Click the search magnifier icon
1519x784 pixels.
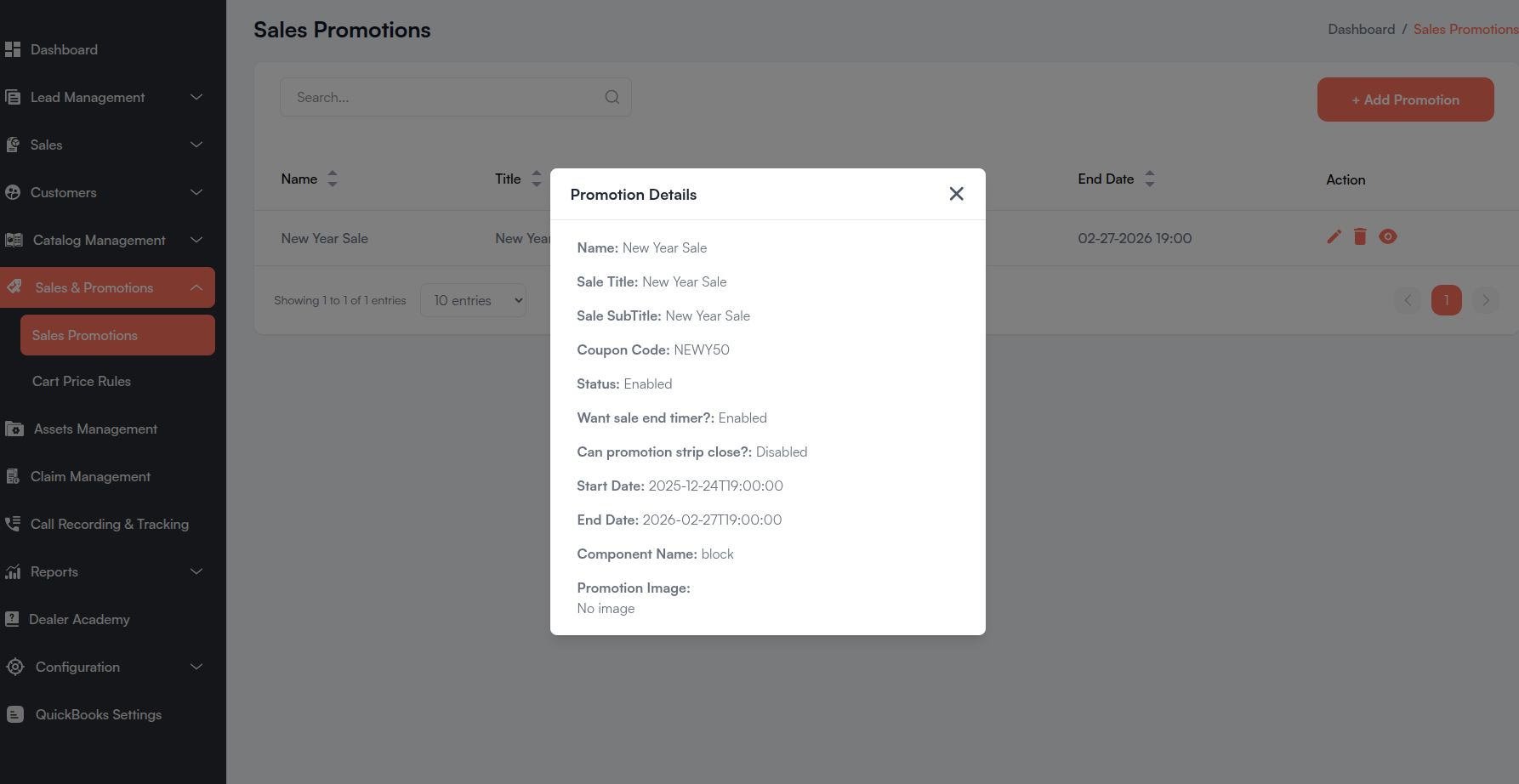pos(612,97)
